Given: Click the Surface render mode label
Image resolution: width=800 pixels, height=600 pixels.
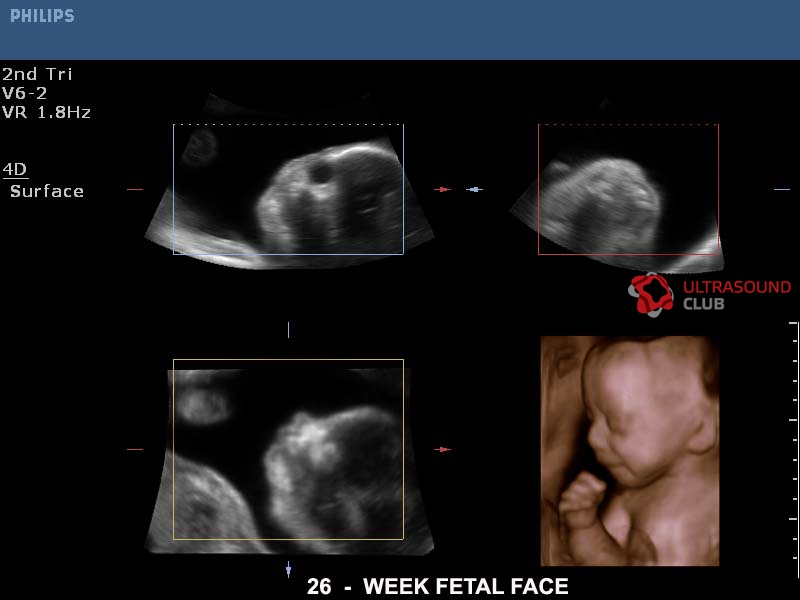Looking at the screenshot, I should click(x=47, y=191).
